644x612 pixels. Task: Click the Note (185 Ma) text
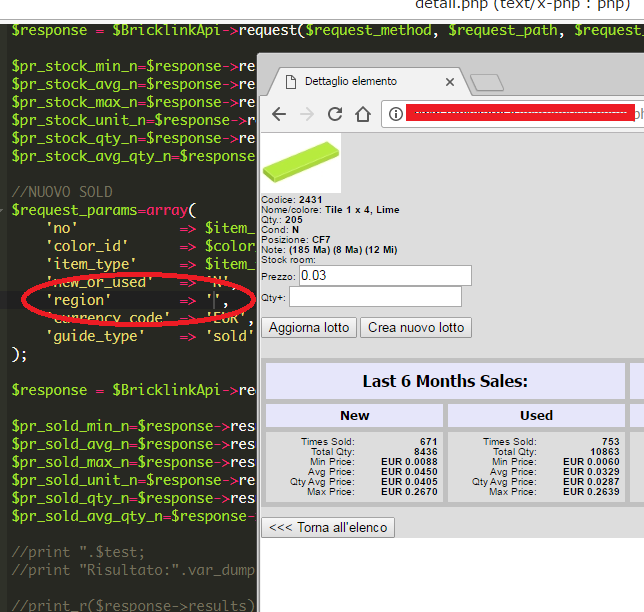click(329, 250)
